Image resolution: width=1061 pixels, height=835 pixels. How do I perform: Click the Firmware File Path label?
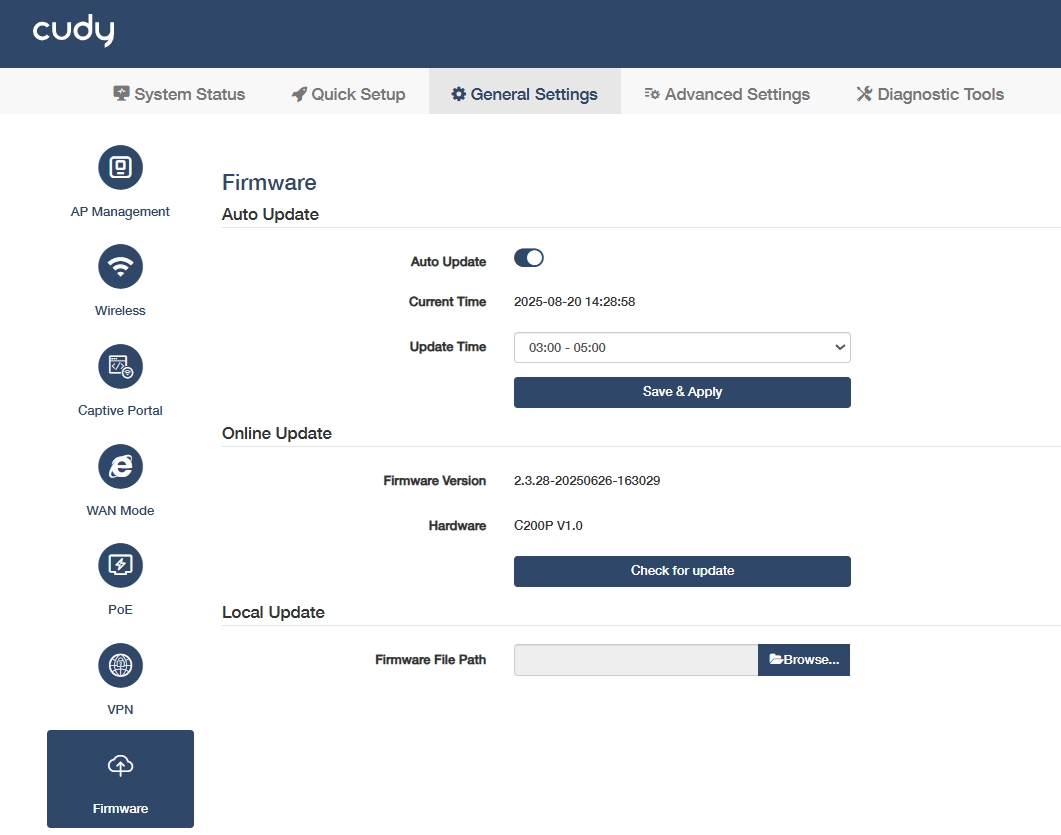coord(431,659)
